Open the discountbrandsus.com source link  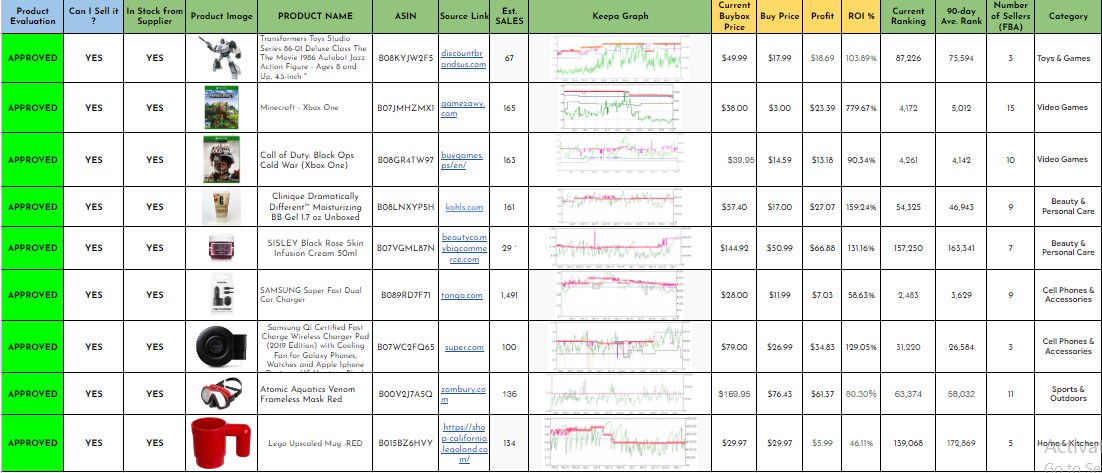click(463, 59)
